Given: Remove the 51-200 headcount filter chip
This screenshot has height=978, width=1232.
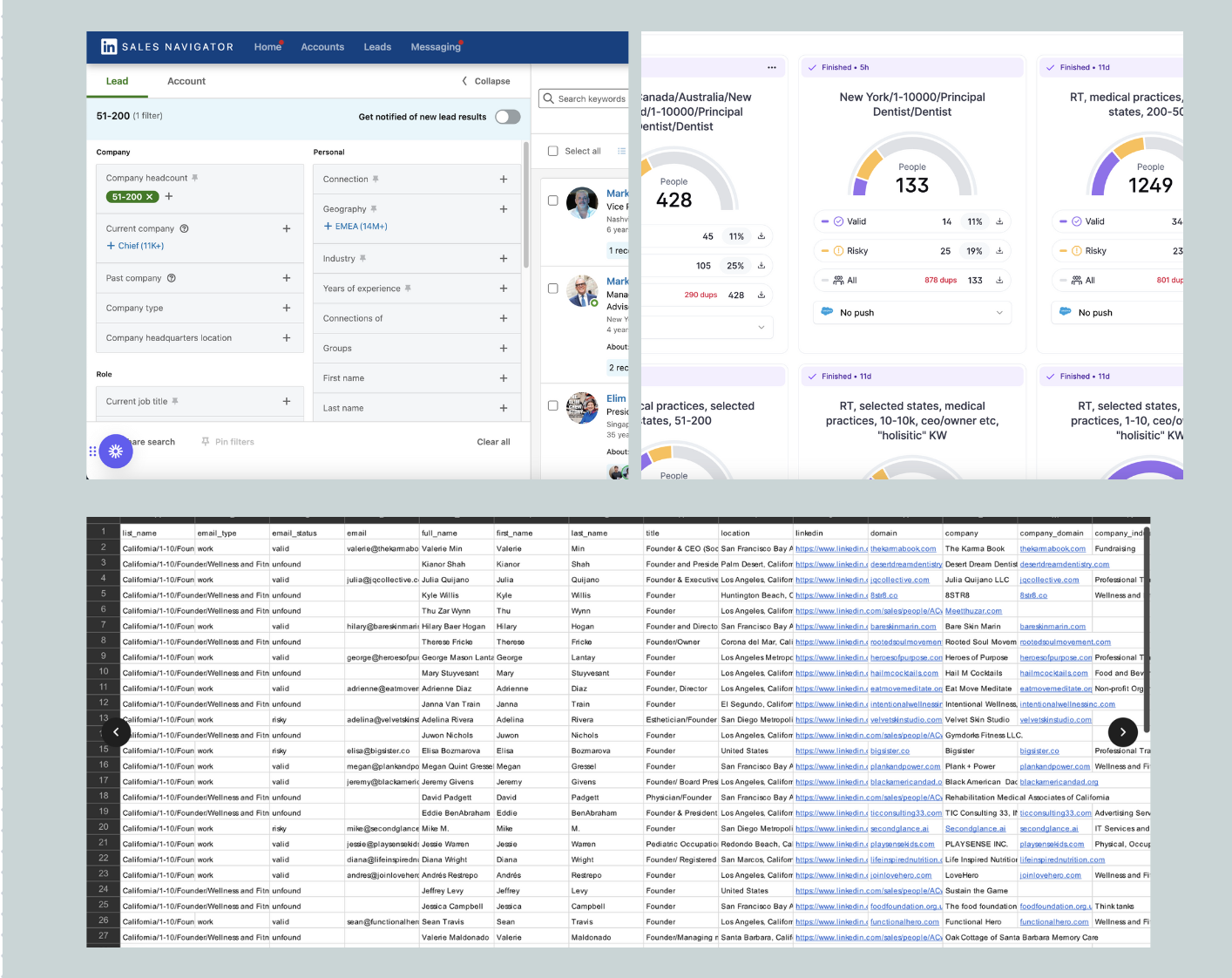Looking at the screenshot, I should click(150, 197).
